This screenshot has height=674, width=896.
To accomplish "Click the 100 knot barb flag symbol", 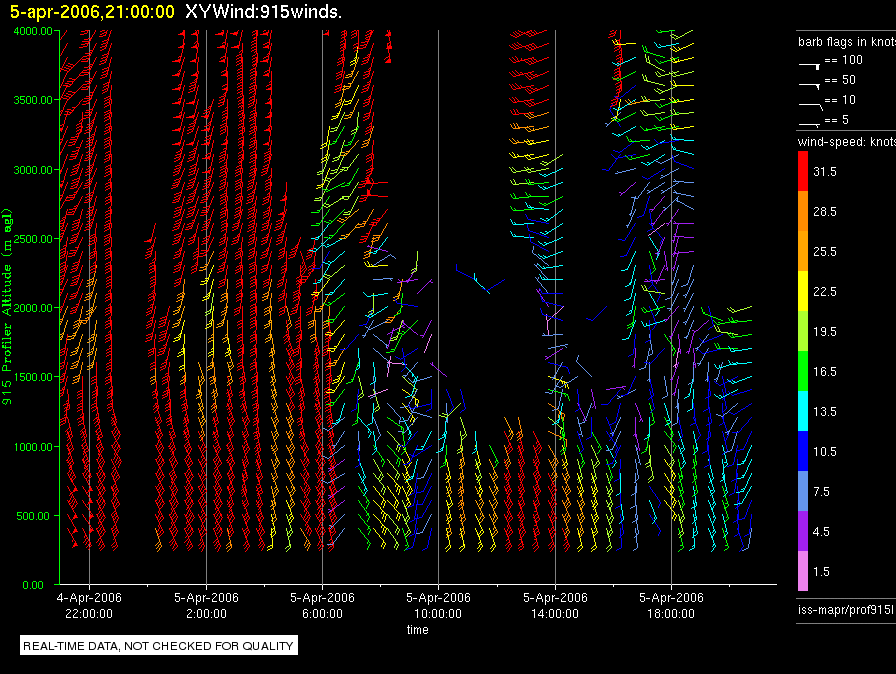I will (x=809, y=62).
